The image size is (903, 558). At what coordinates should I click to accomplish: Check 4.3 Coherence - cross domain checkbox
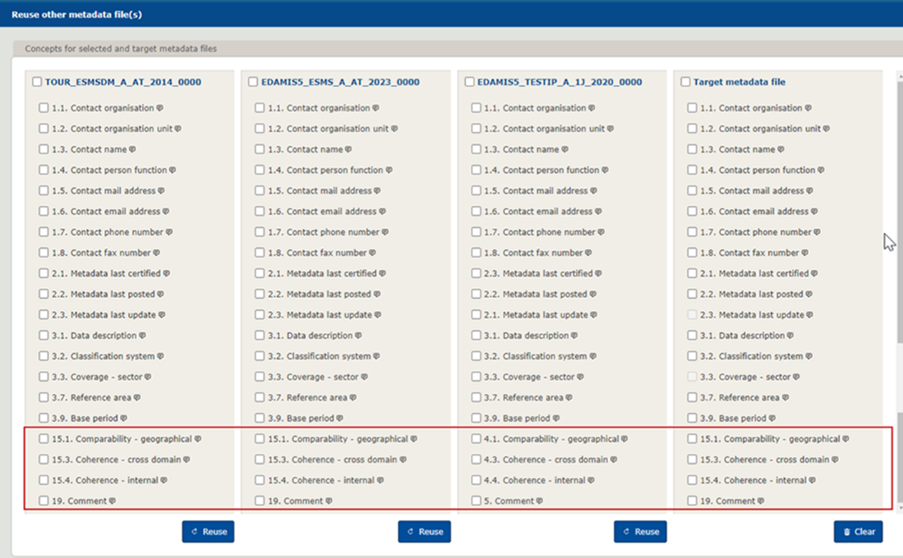point(476,460)
